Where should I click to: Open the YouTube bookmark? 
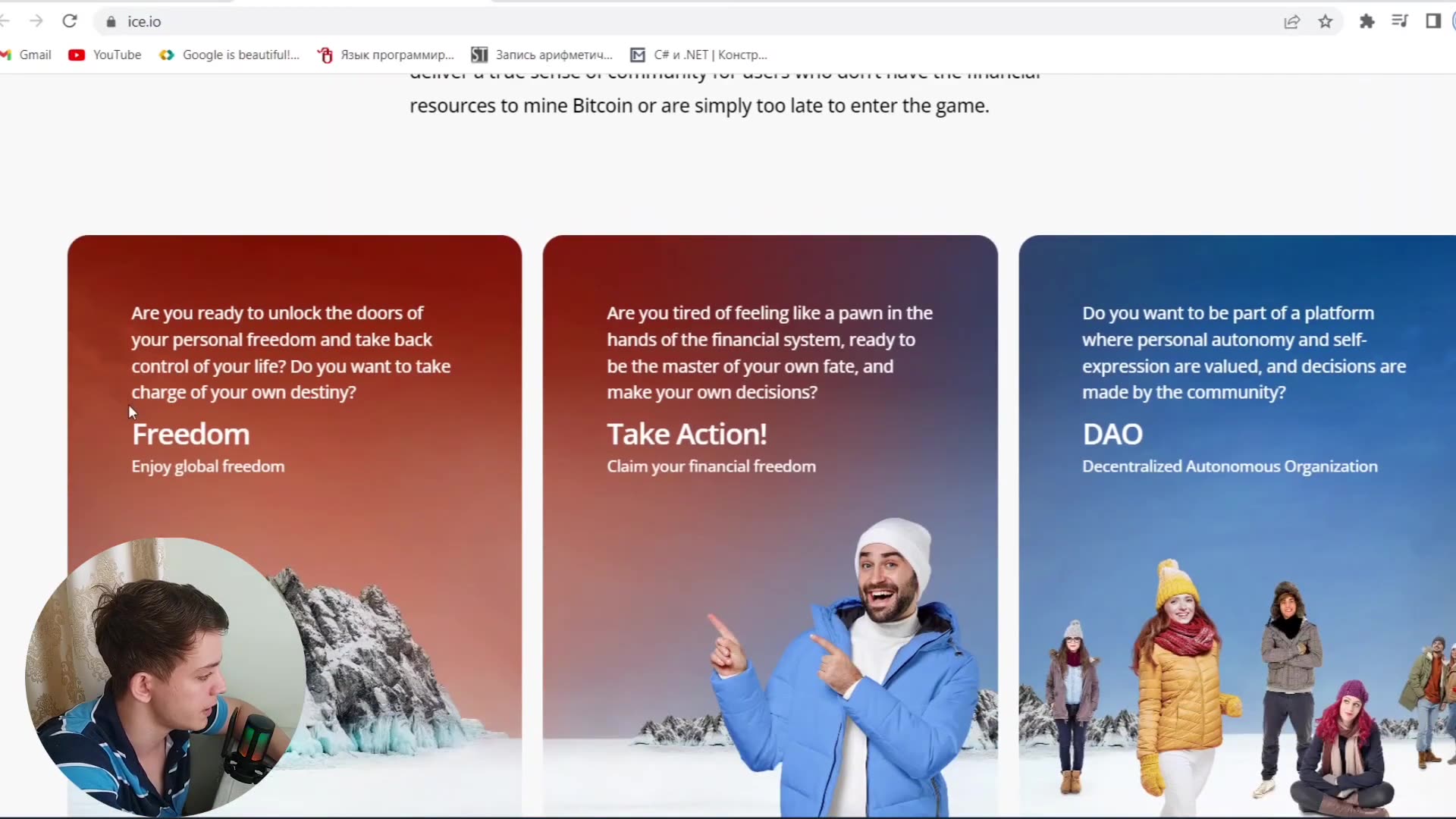coord(105,55)
